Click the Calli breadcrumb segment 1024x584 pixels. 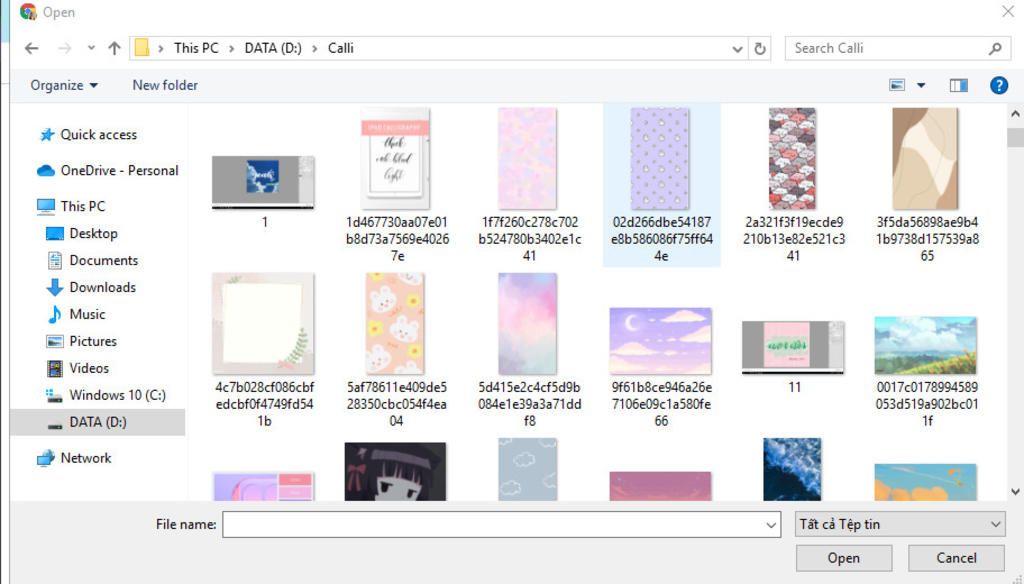(341, 48)
